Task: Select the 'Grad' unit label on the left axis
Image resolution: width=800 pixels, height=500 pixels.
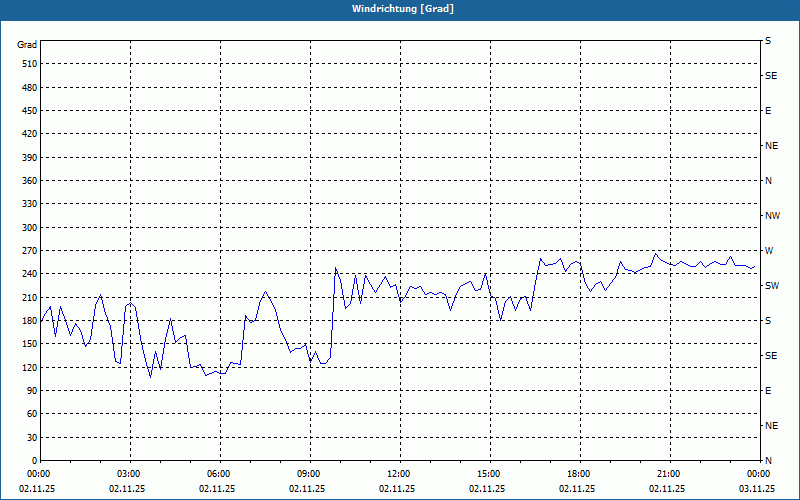Action: click(x=27, y=45)
